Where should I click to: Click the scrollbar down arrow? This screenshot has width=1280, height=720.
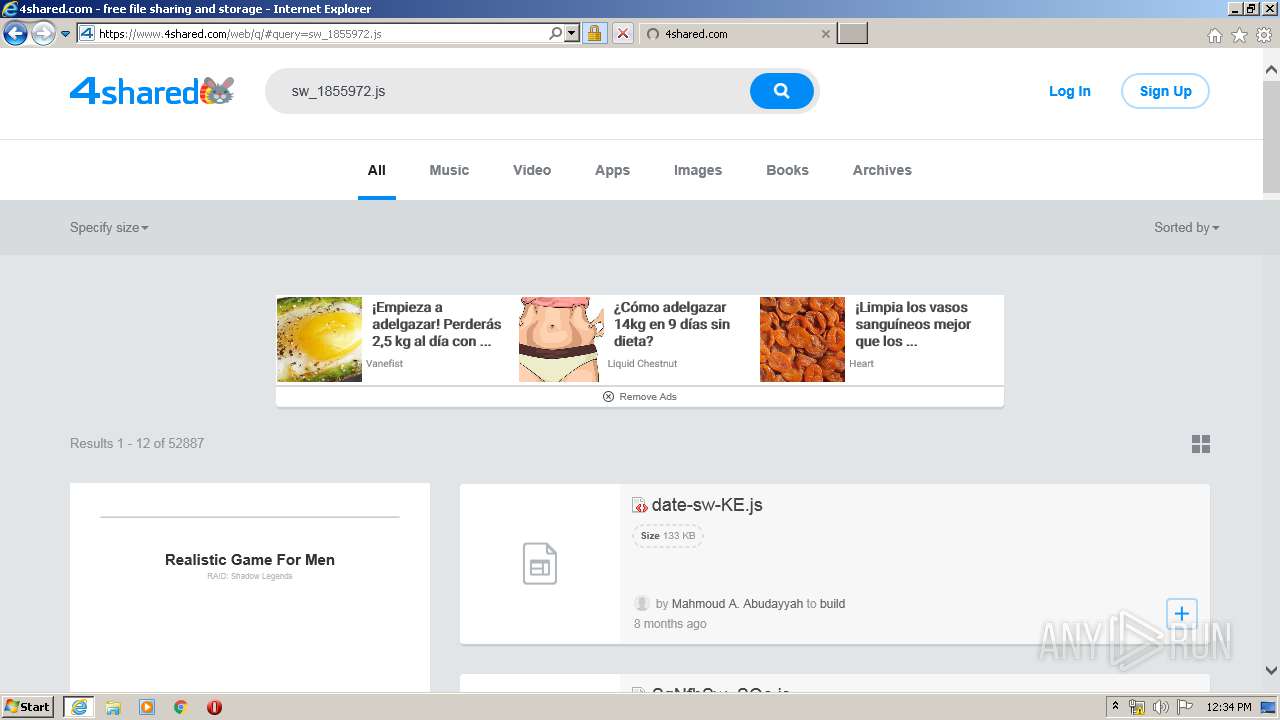coord(1271,671)
